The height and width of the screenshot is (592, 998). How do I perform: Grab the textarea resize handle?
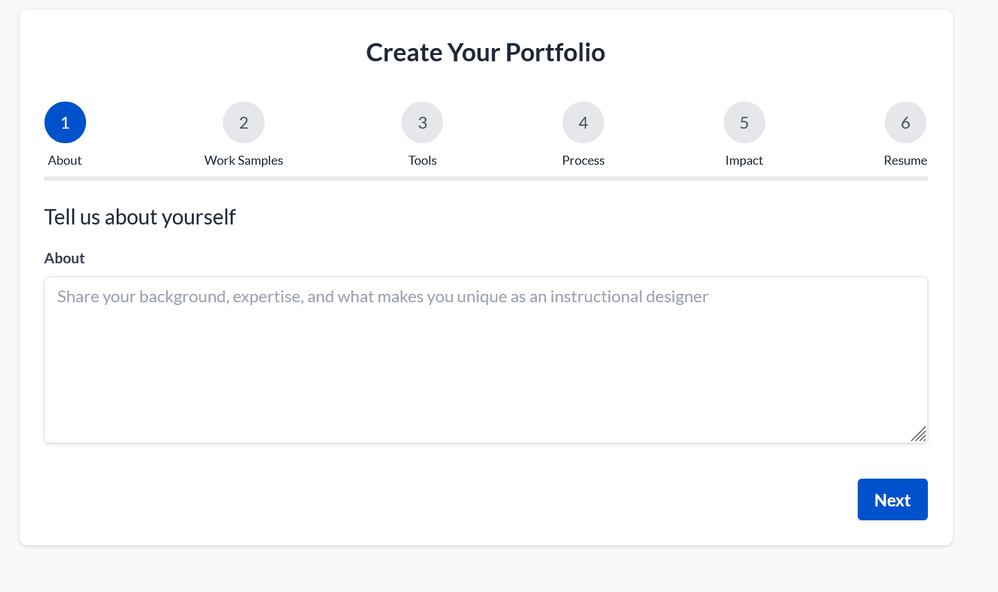click(918, 434)
